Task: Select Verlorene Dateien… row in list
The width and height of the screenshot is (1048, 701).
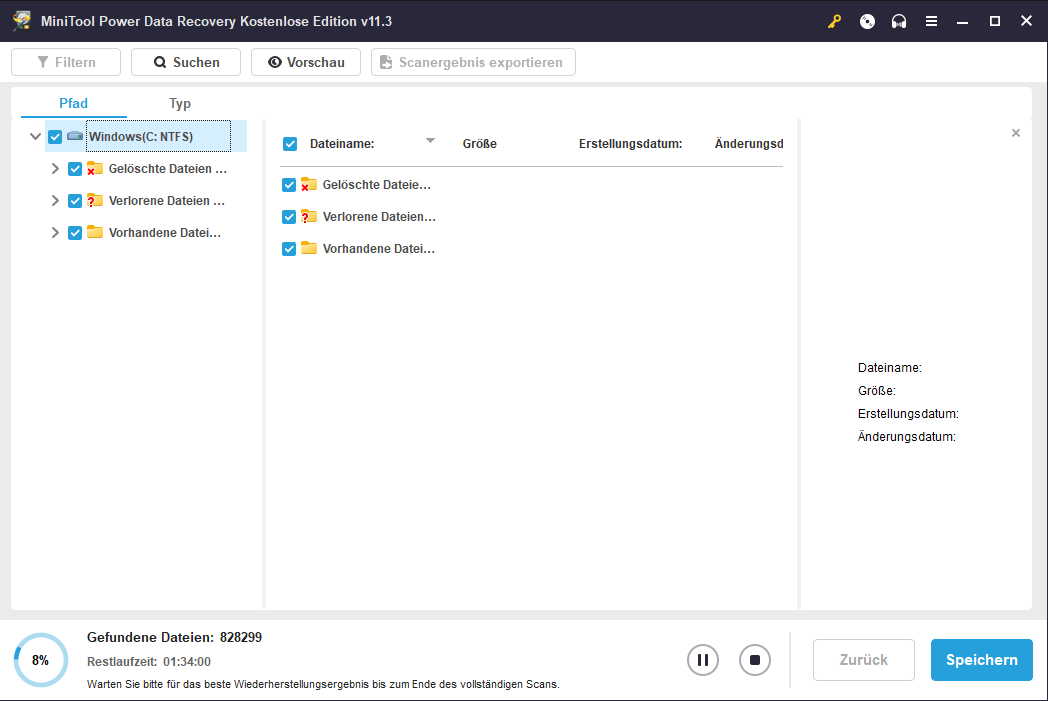Action: tap(379, 217)
